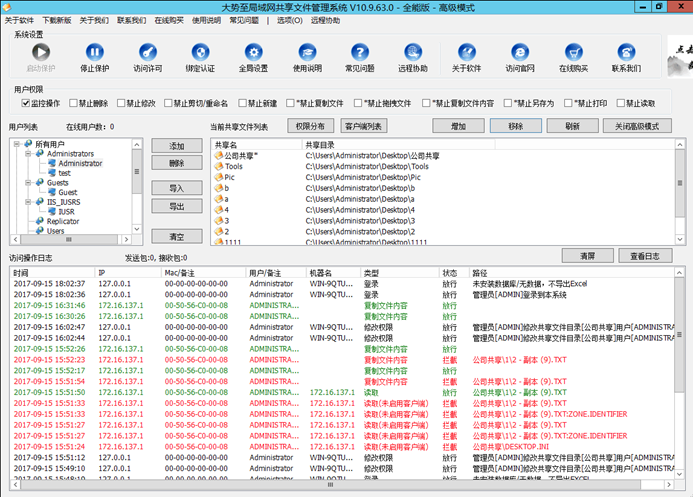This screenshot has height=497, width=693.
Task: Click the 共享目录 column header
Action: pyautogui.click(x=319, y=144)
